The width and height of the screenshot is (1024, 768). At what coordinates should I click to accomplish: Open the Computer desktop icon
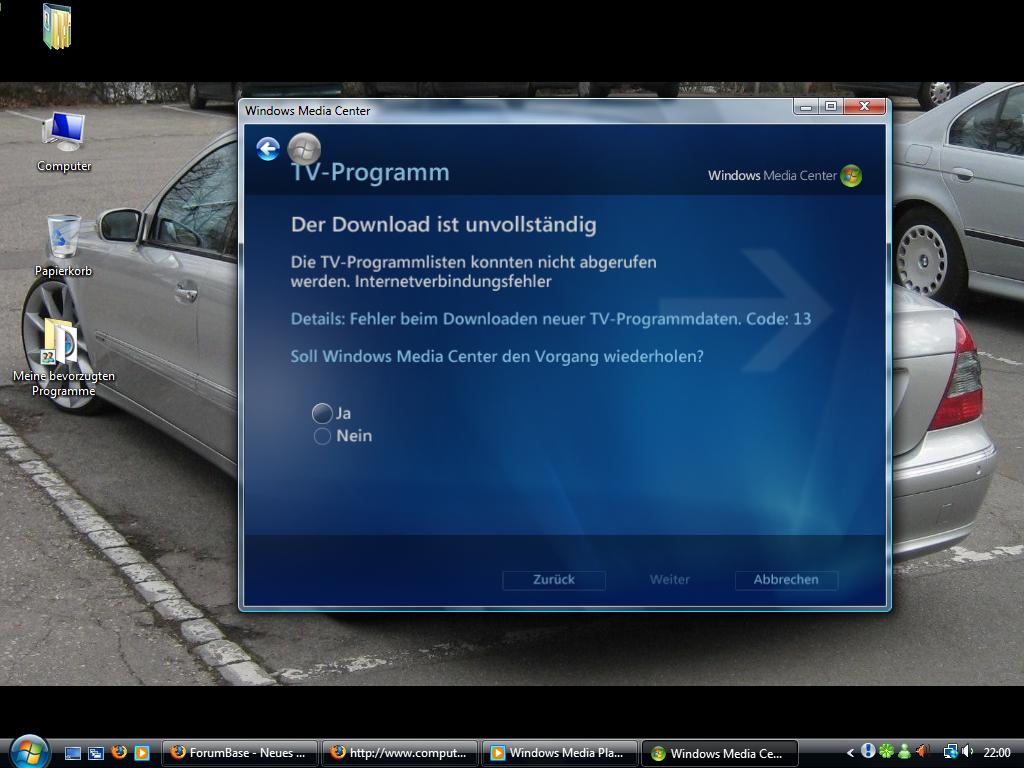(64, 141)
